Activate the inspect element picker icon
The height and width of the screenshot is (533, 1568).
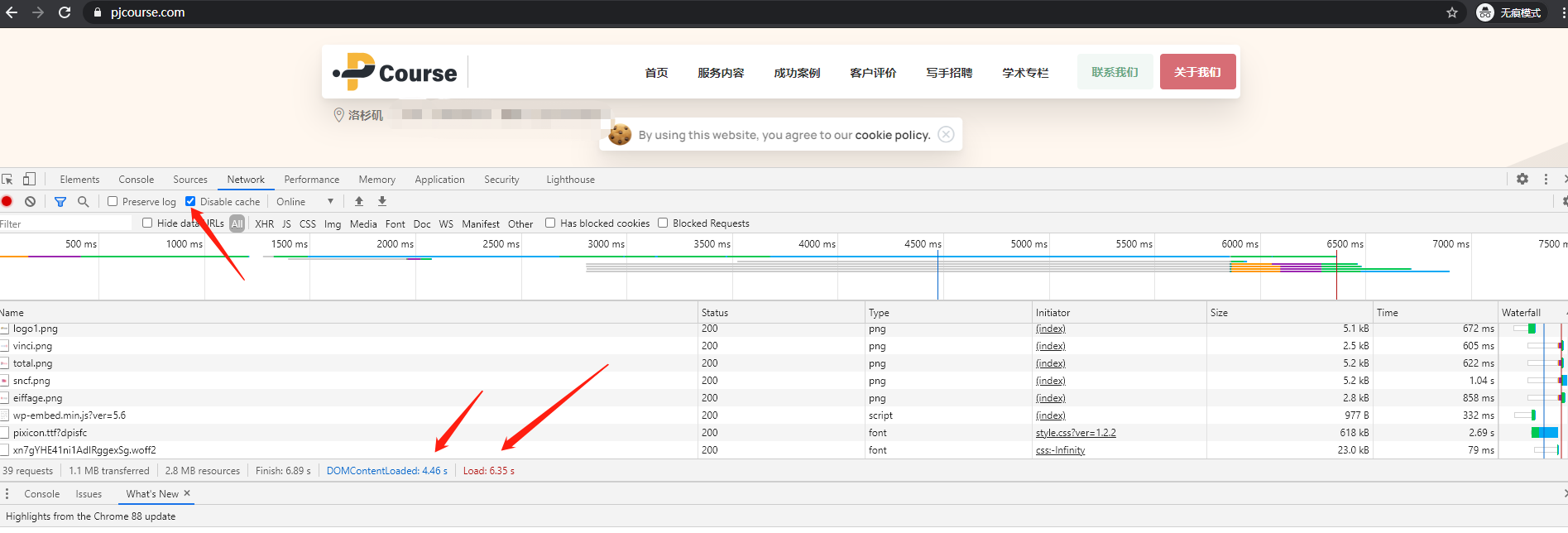pos(7,179)
